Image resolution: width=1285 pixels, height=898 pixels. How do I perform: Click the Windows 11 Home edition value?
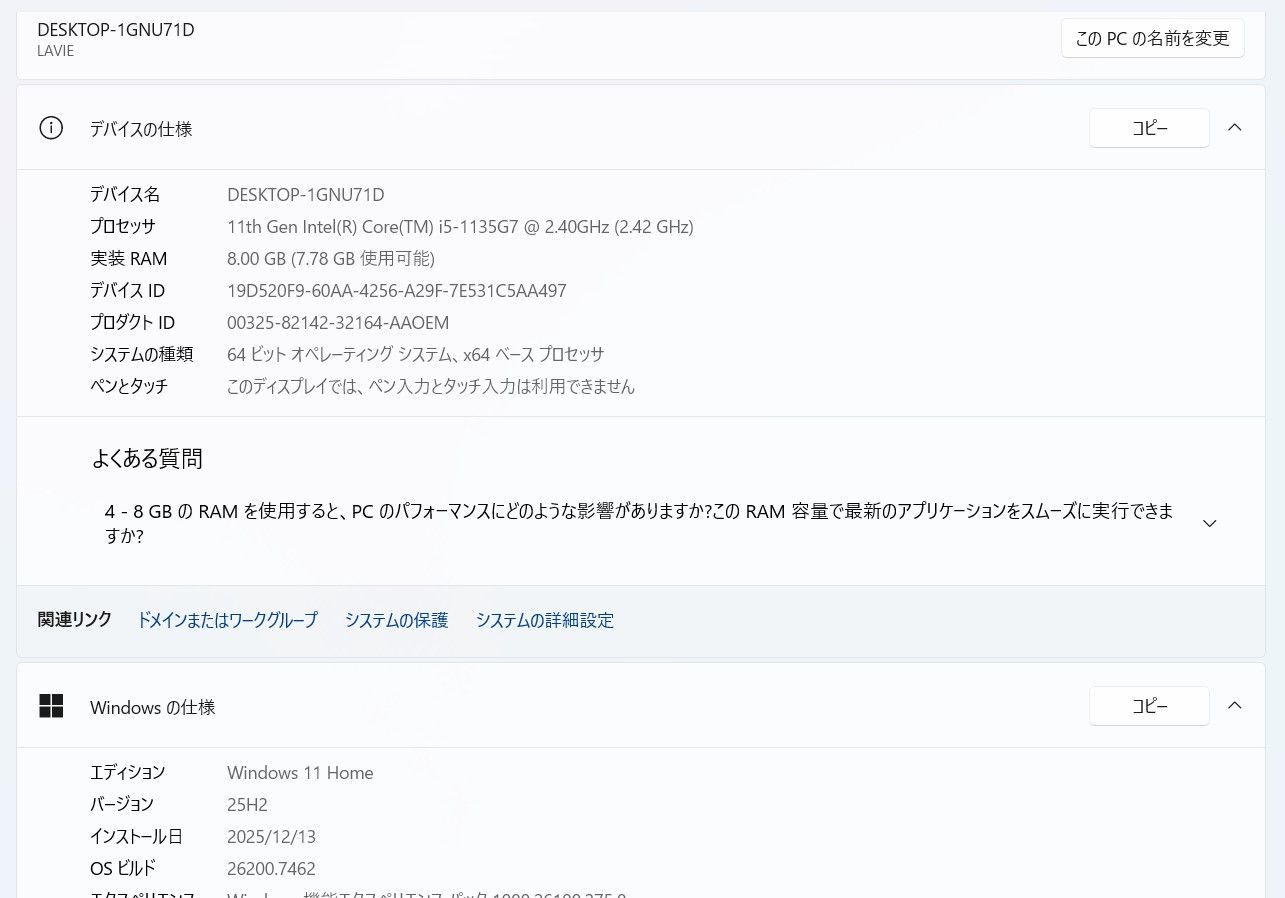pyautogui.click(x=300, y=773)
